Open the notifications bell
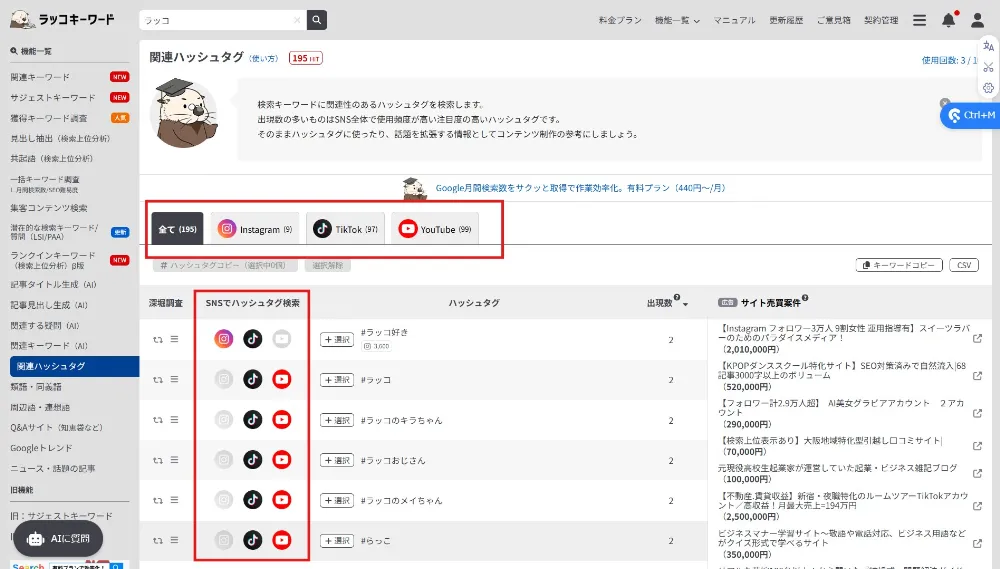The height and width of the screenshot is (569, 1000). click(x=948, y=20)
